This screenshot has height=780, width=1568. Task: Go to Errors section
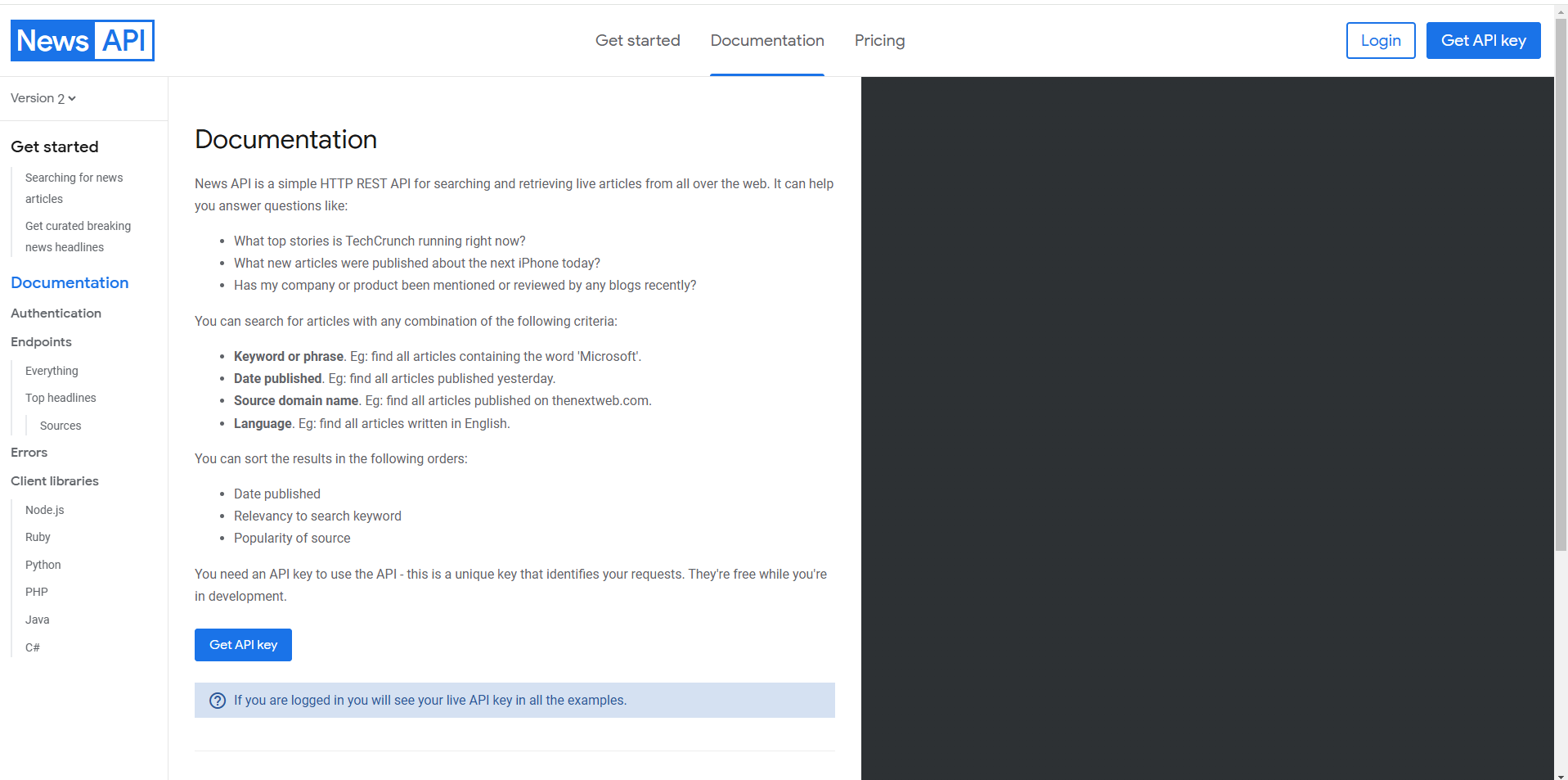[x=29, y=453]
